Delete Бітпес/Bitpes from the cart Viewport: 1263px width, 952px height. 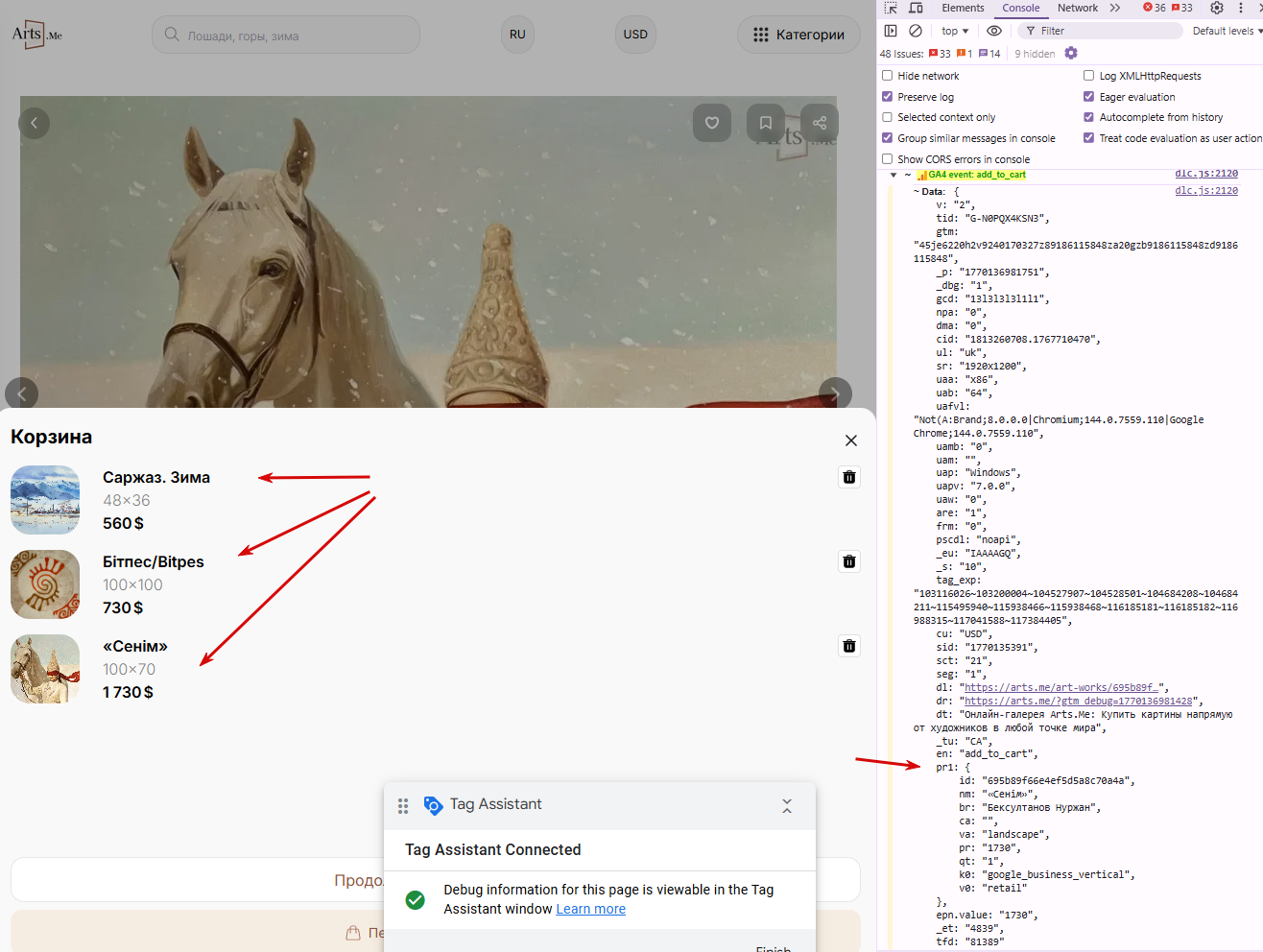tap(849, 561)
